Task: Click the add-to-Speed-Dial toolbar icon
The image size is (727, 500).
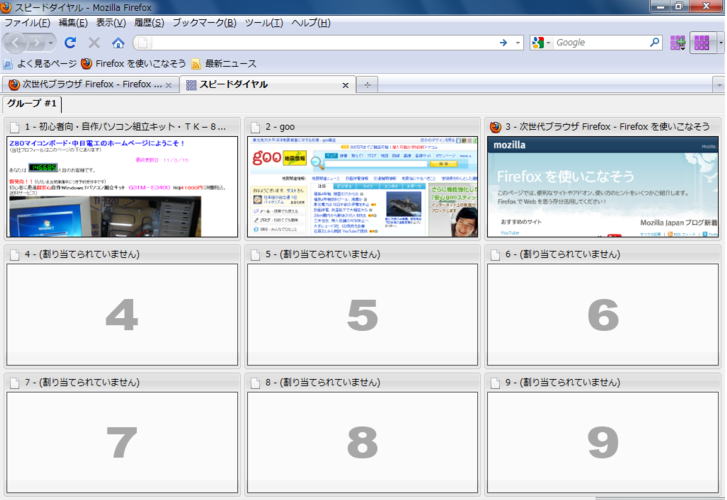Action: click(678, 43)
